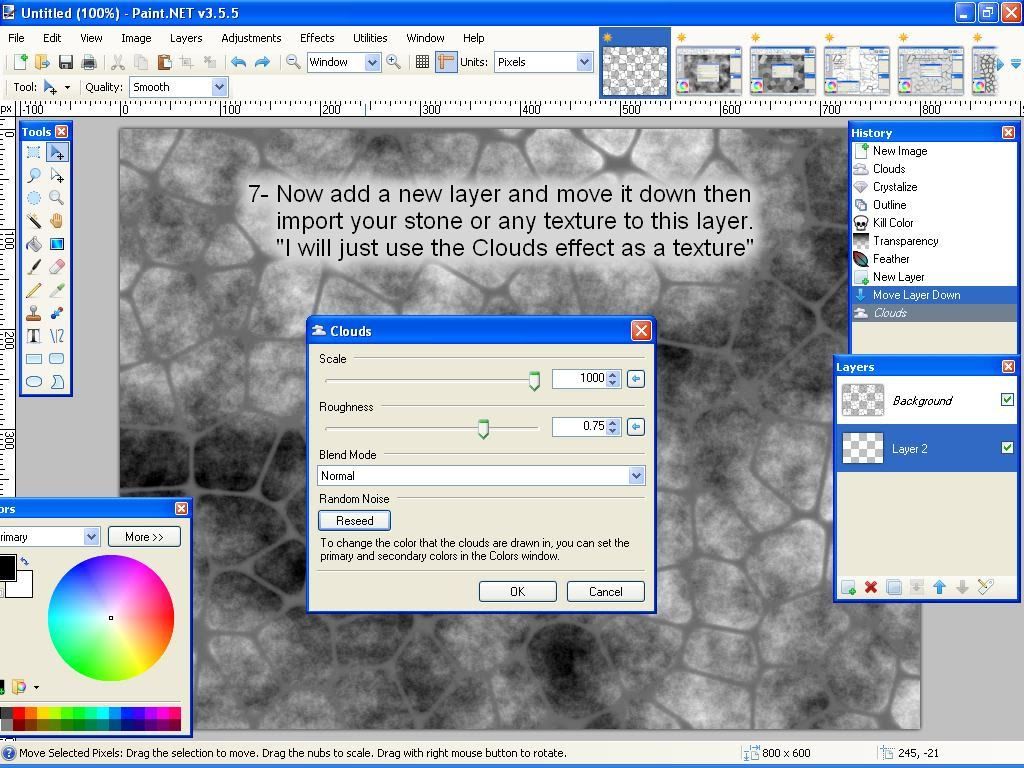Select the Zoom tool in Tools panel
Image resolution: width=1024 pixels, height=768 pixels.
[x=57, y=198]
